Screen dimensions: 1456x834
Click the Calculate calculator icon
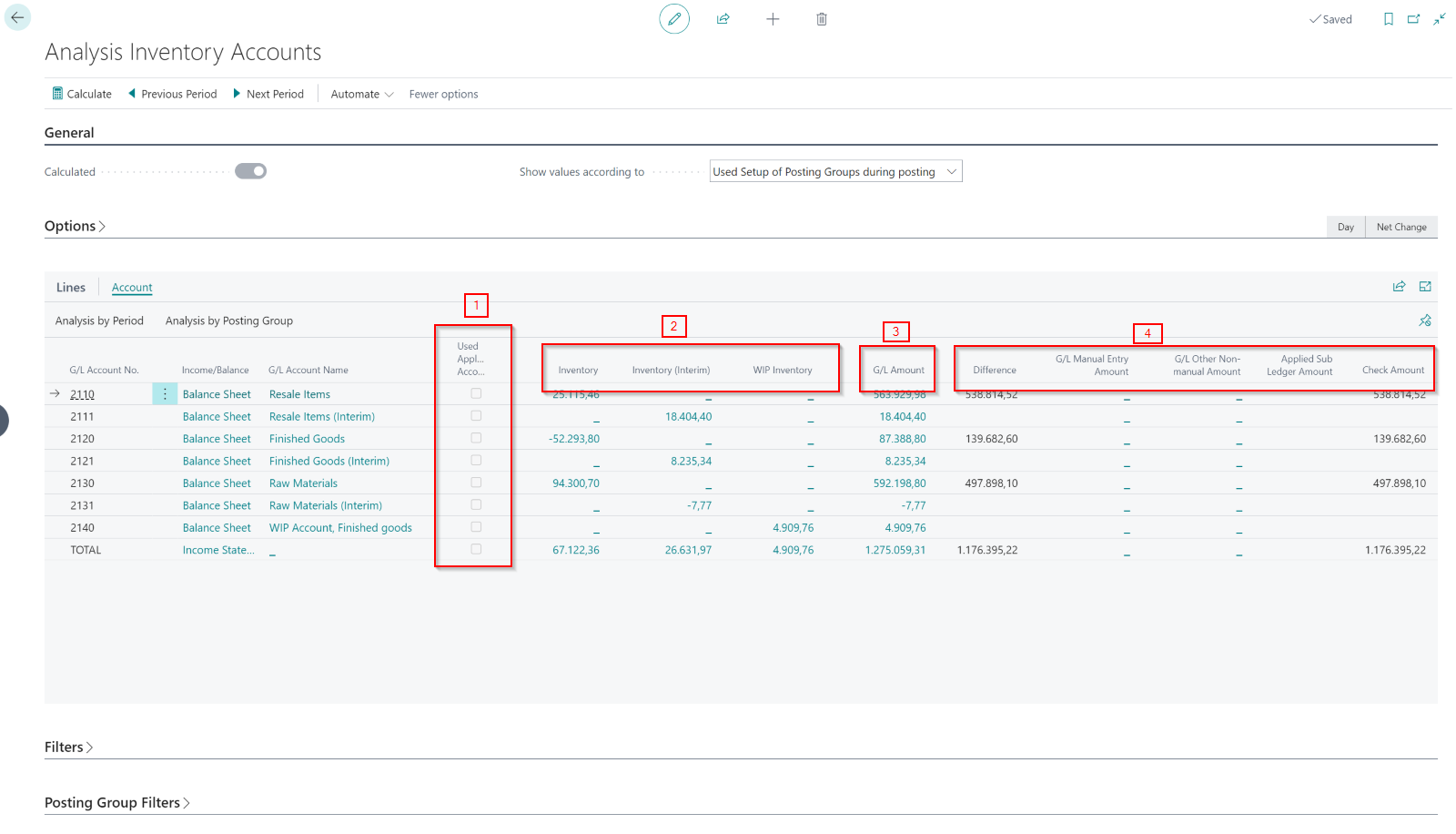(57, 94)
